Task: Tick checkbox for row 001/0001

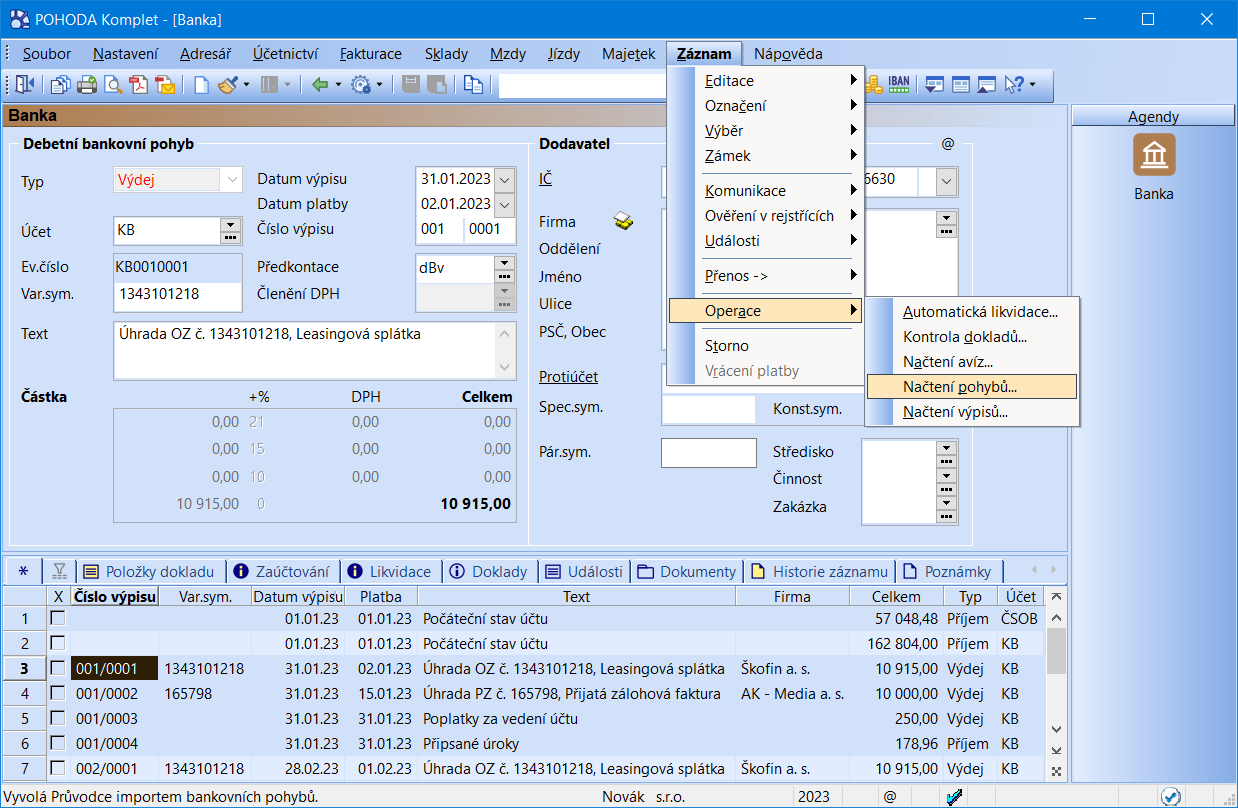Action: tap(58, 669)
